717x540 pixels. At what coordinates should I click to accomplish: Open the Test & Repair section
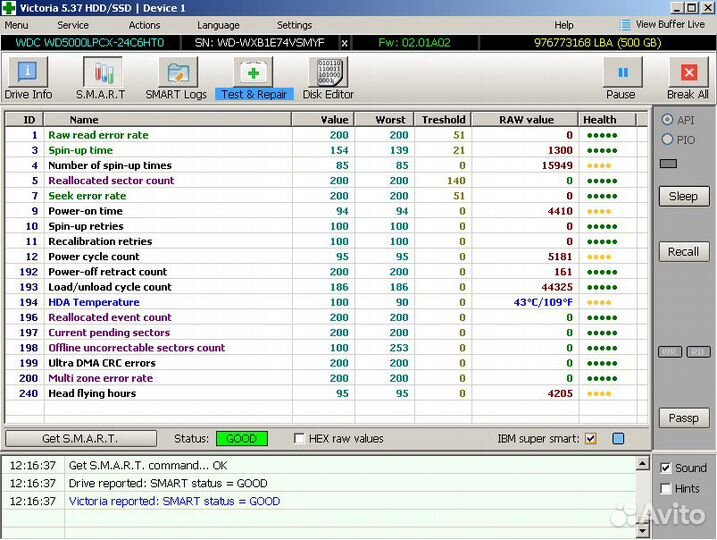[254, 78]
